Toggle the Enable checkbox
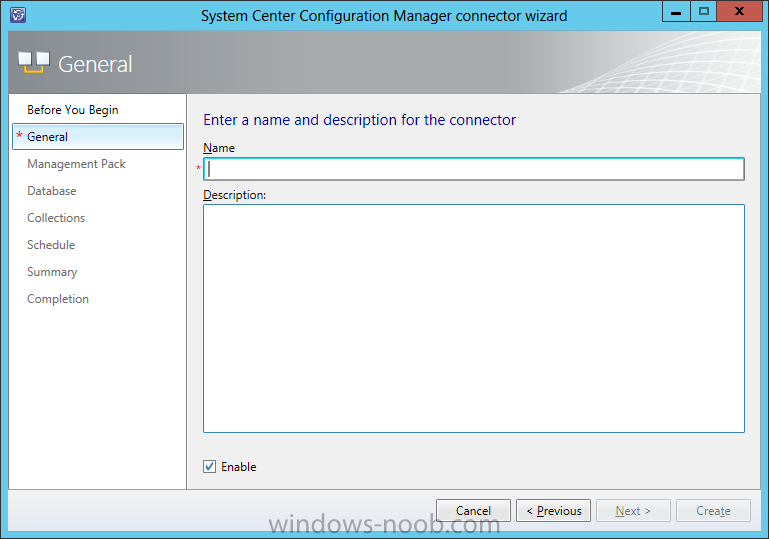The height and width of the screenshot is (539, 769). click(209, 466)
